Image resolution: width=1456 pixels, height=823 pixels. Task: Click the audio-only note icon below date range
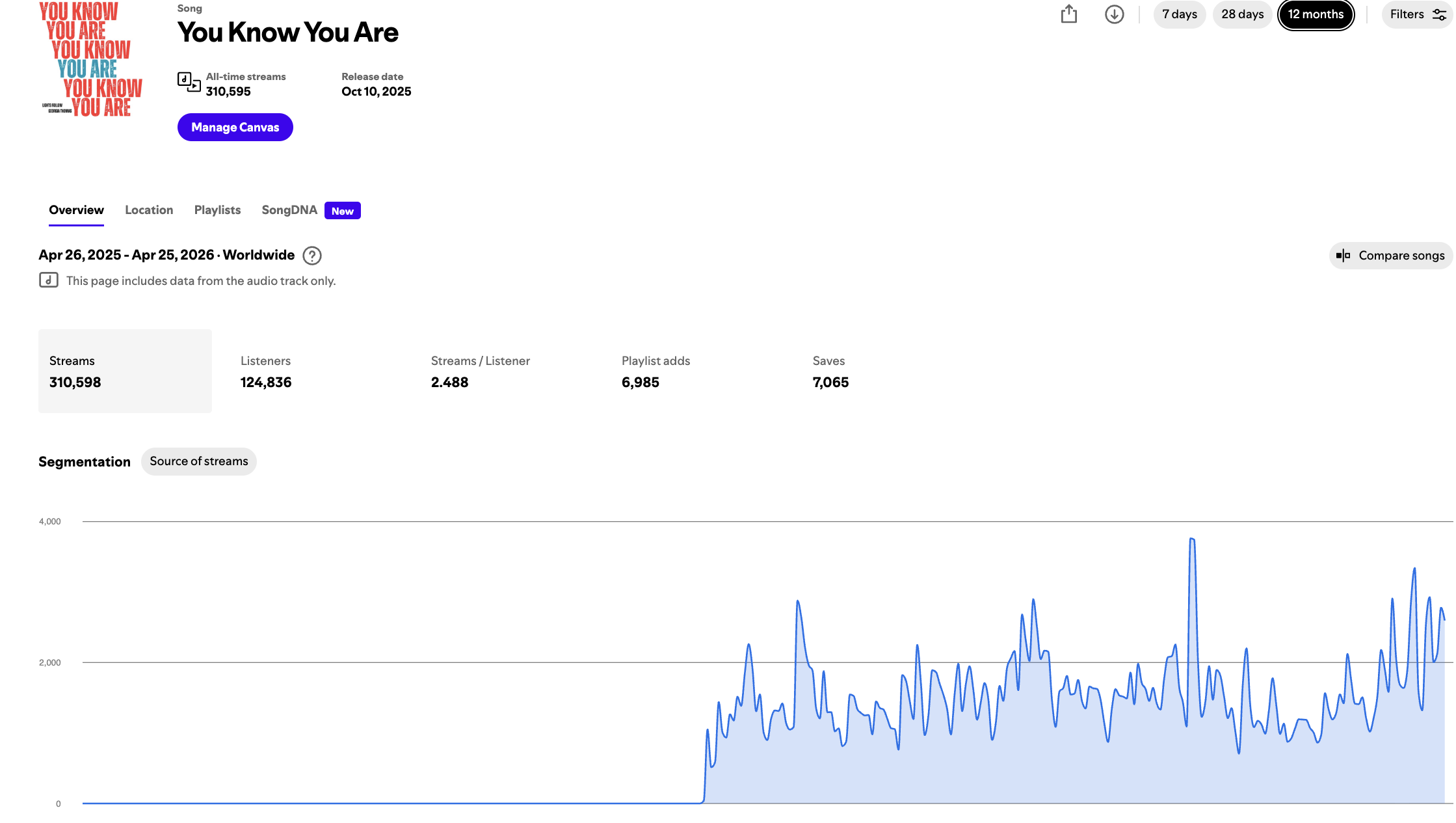click(49, 280)
